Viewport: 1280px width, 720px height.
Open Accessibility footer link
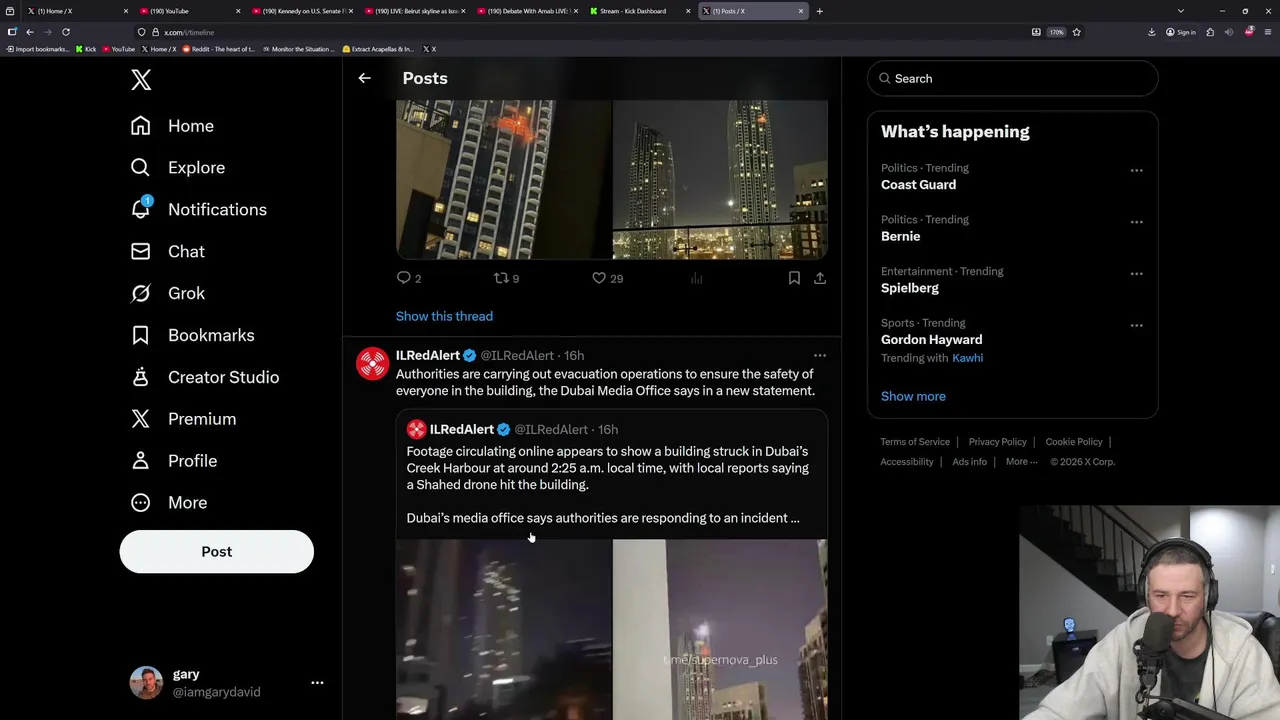point(907,462)
